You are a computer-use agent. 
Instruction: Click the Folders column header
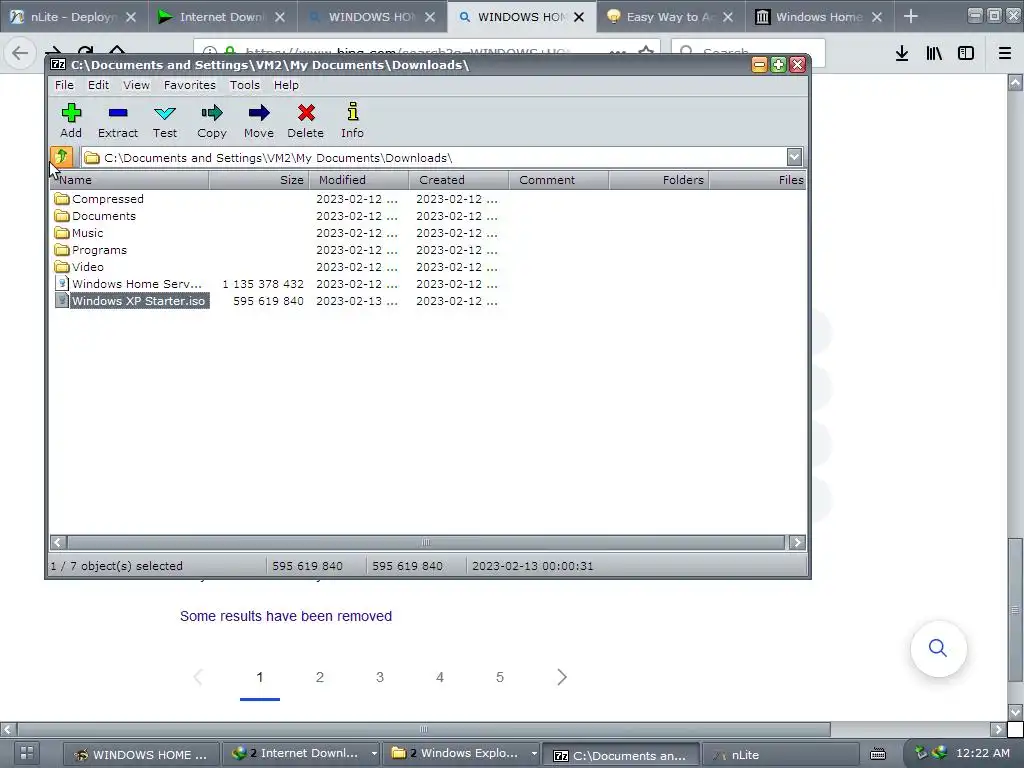[x=659, y=180]
